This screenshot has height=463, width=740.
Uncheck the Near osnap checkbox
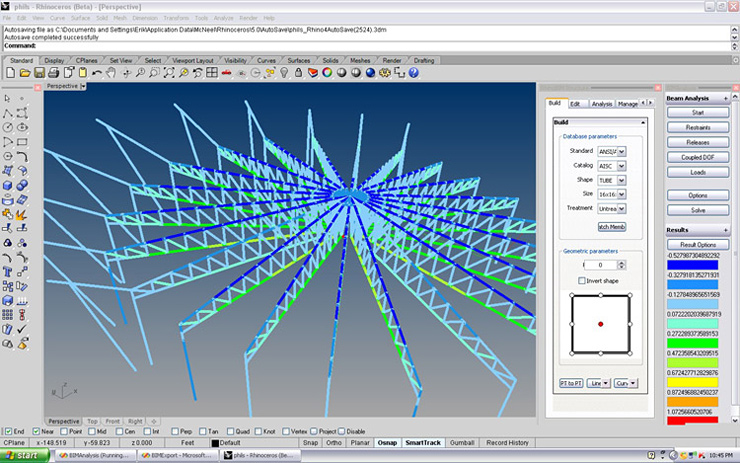click(x=36, y=431)
